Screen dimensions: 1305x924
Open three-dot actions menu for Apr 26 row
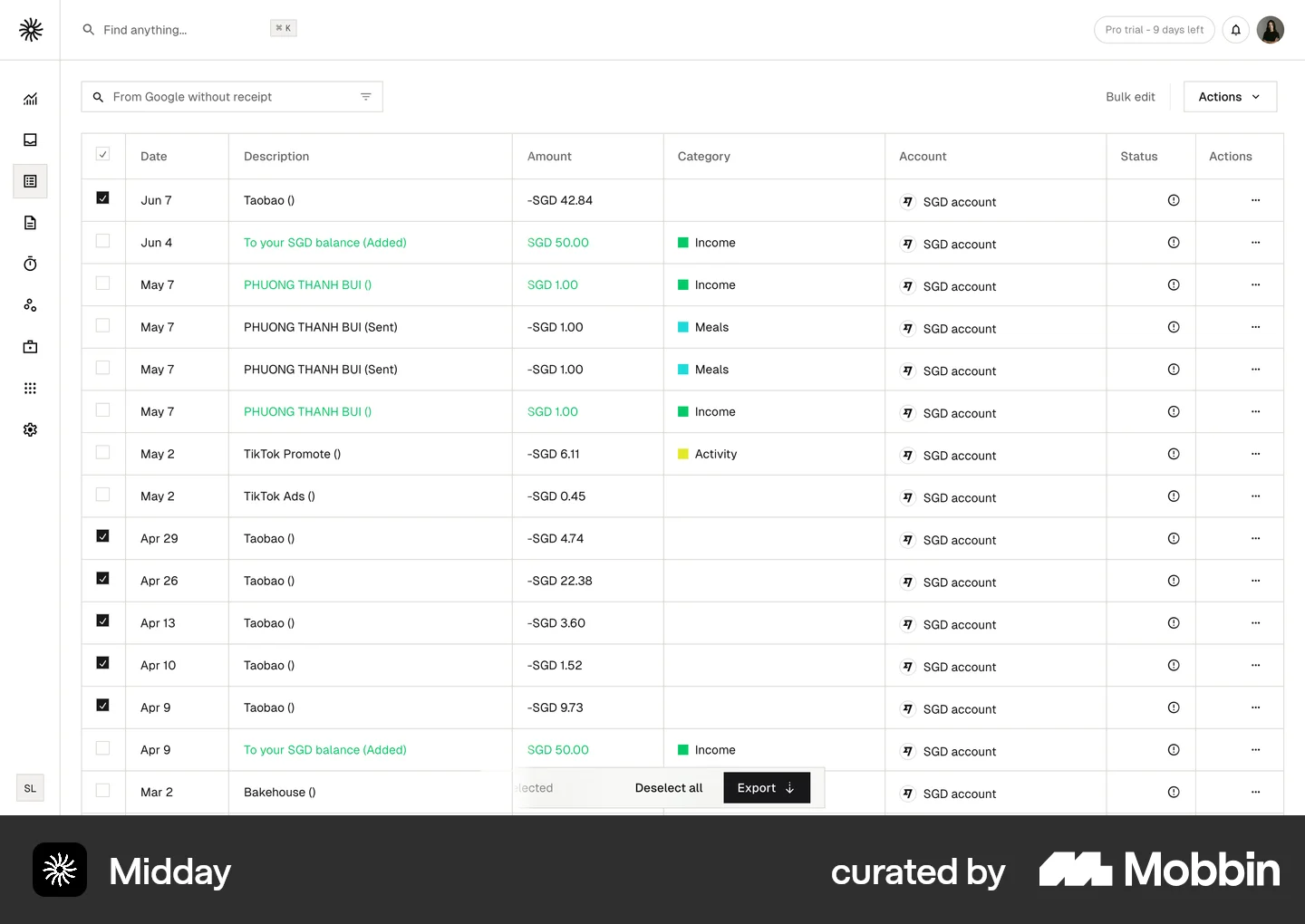(x=1255, y=581)
